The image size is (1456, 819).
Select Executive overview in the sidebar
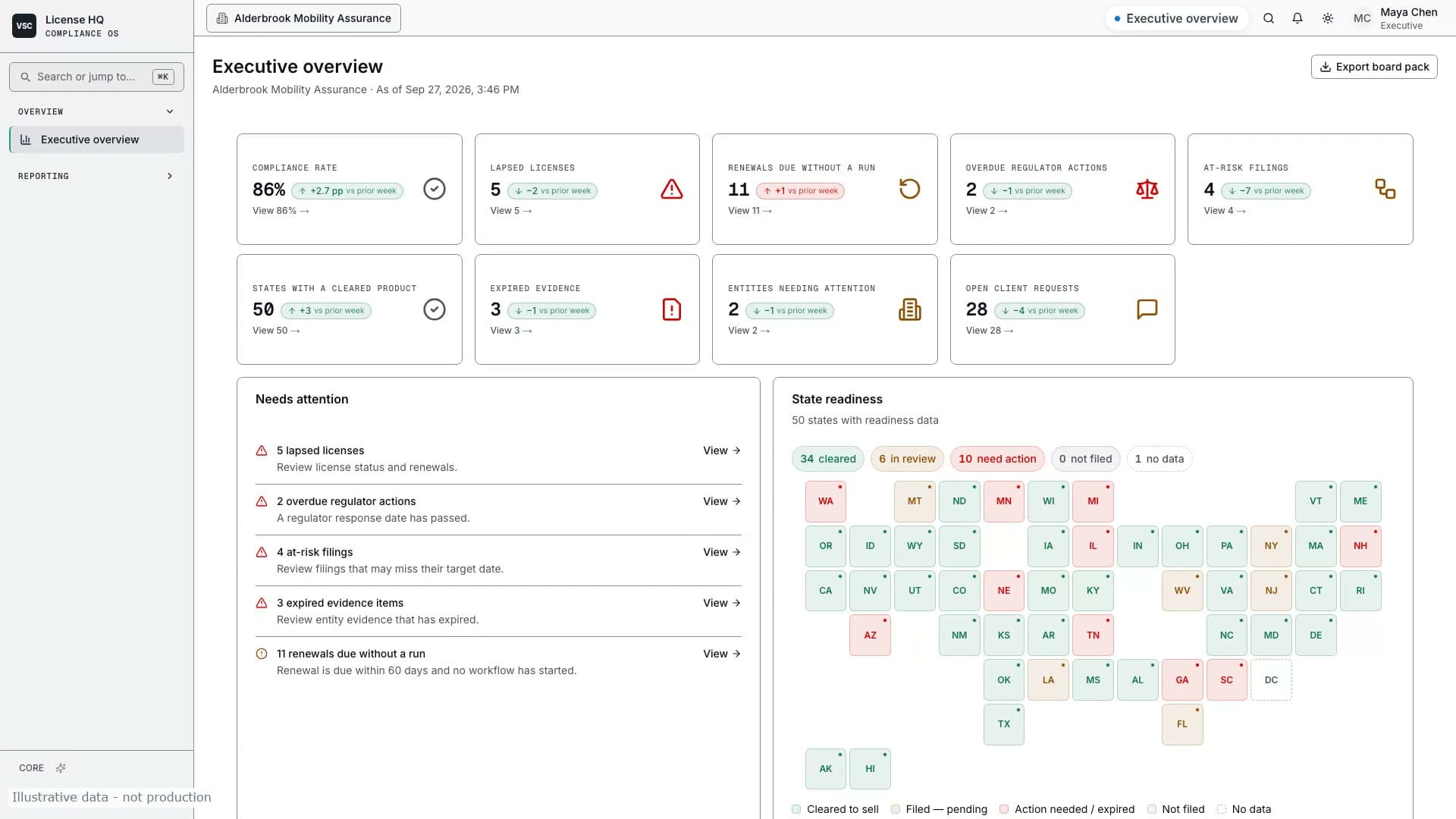(x=96, y=140)
